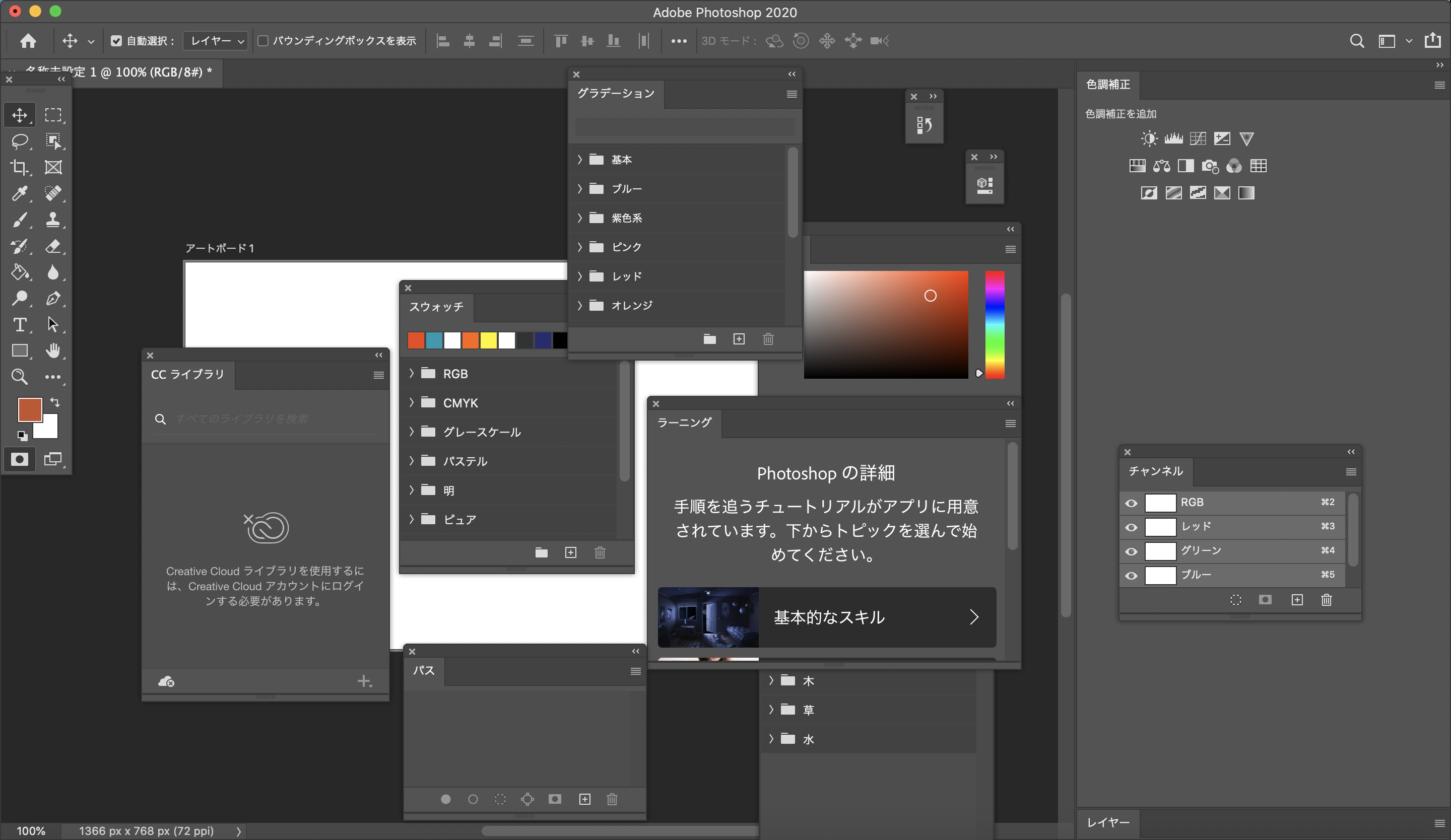Image resolution: width=1451 pixels, height=840 pixels.
Task: Open the スウォッチ panel tab
Action: click(436, 307)
